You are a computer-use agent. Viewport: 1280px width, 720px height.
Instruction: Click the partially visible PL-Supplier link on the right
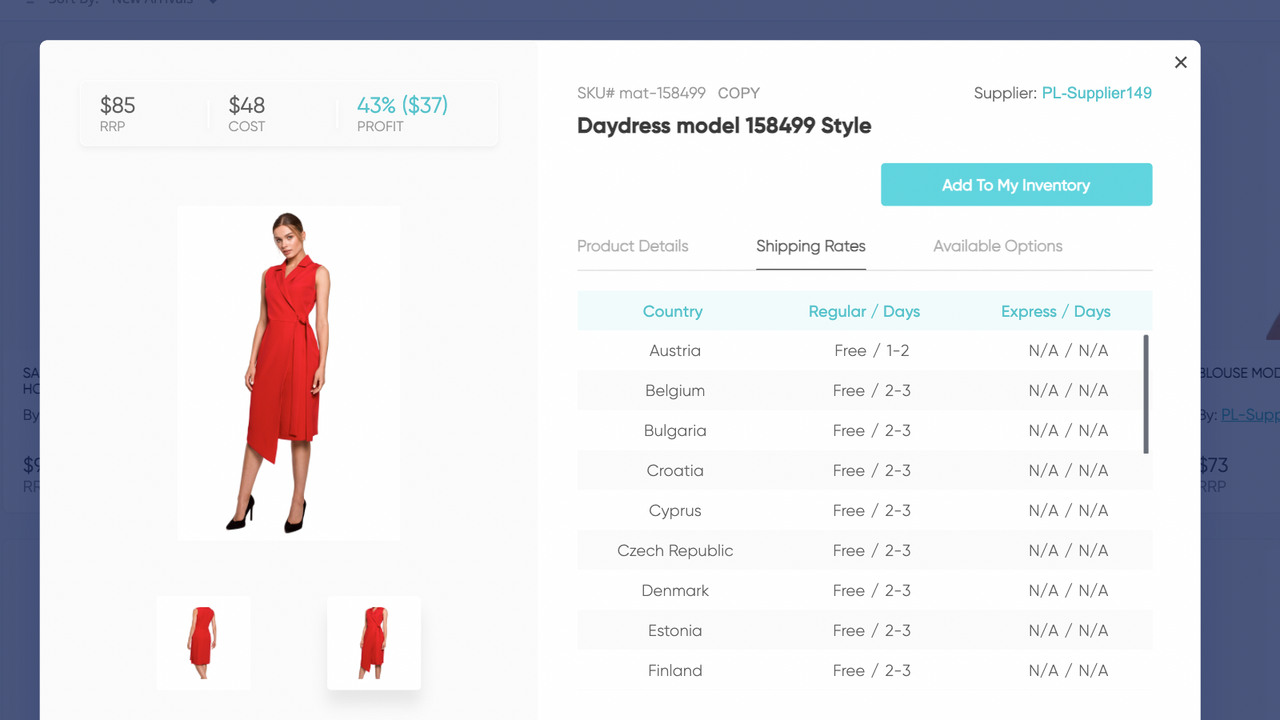click(1250, 414)
